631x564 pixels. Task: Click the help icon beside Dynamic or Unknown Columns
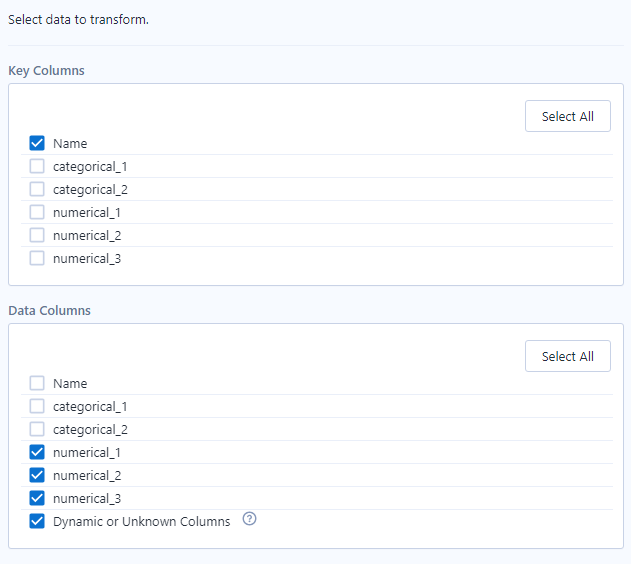tap(250, 520)
